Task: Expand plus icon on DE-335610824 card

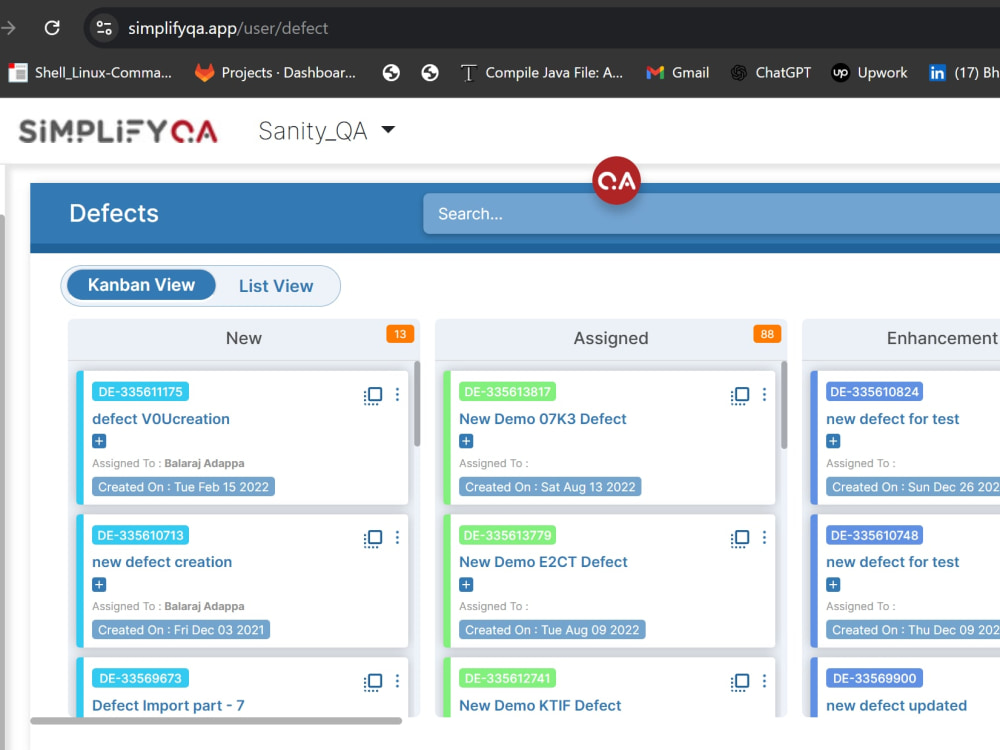Action: pyautogui.click(x=833, y=441)
